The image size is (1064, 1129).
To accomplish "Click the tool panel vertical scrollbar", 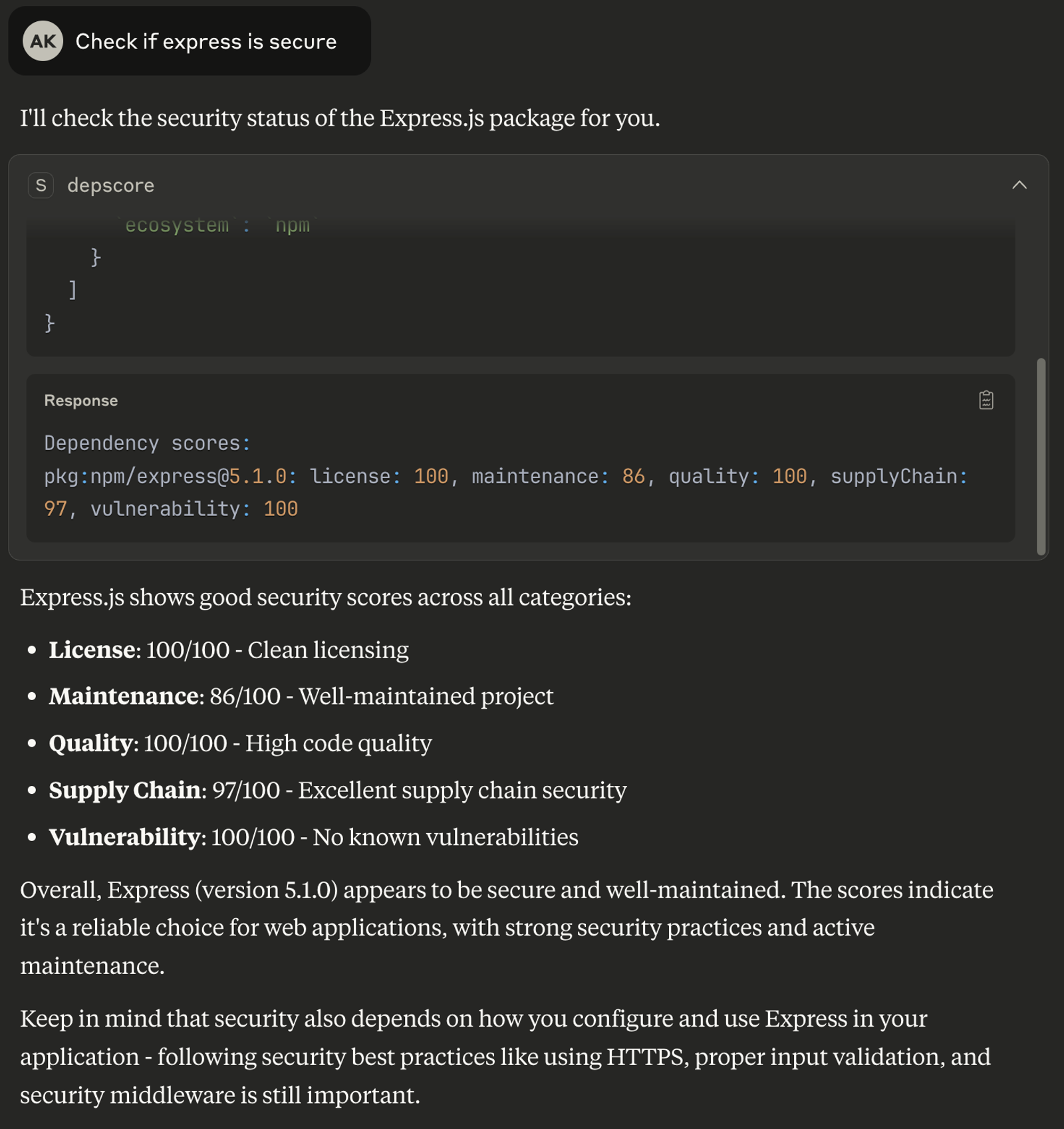I will 1041,456.
